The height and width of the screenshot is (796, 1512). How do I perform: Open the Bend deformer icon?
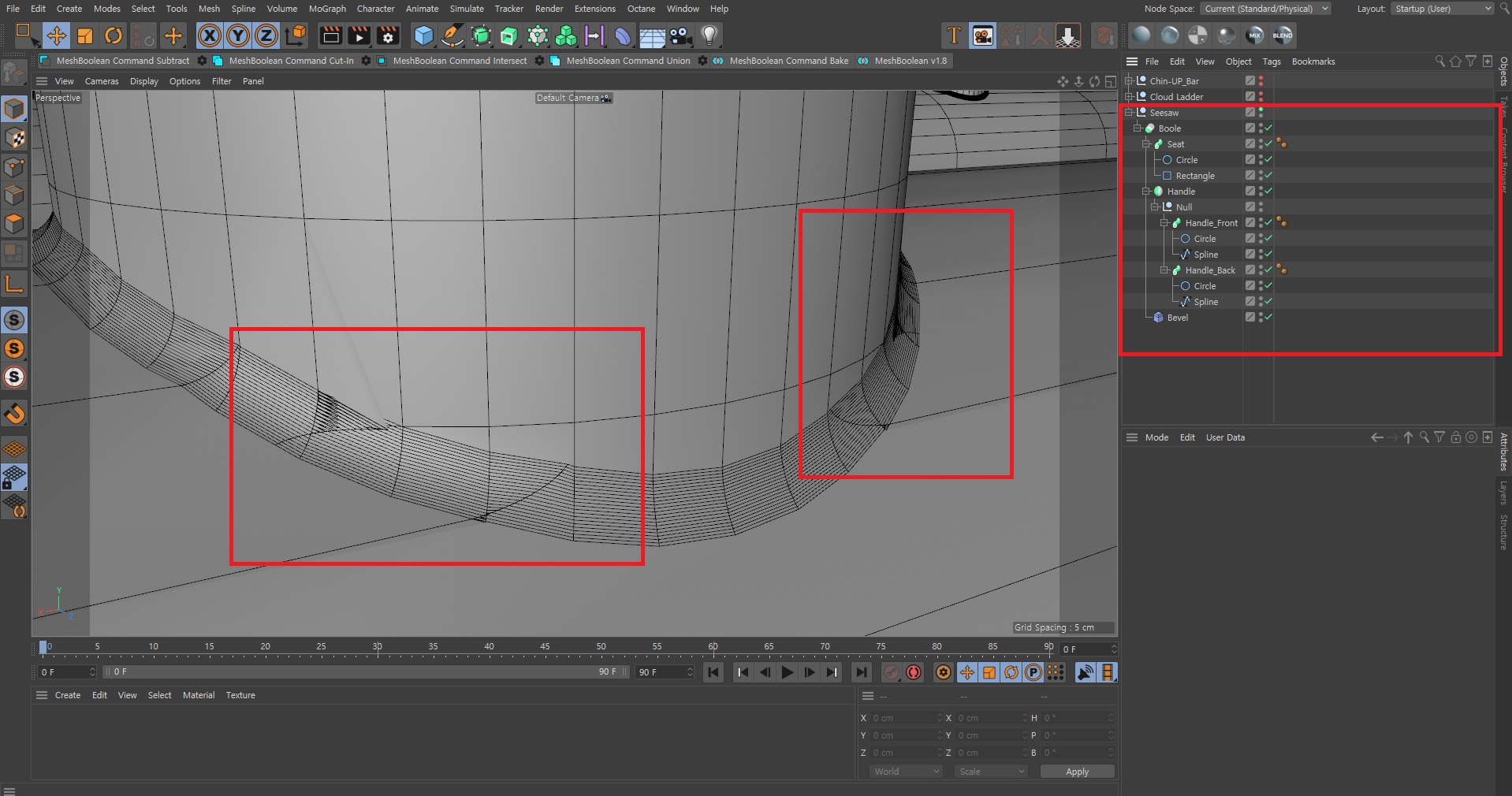point(623,35)
